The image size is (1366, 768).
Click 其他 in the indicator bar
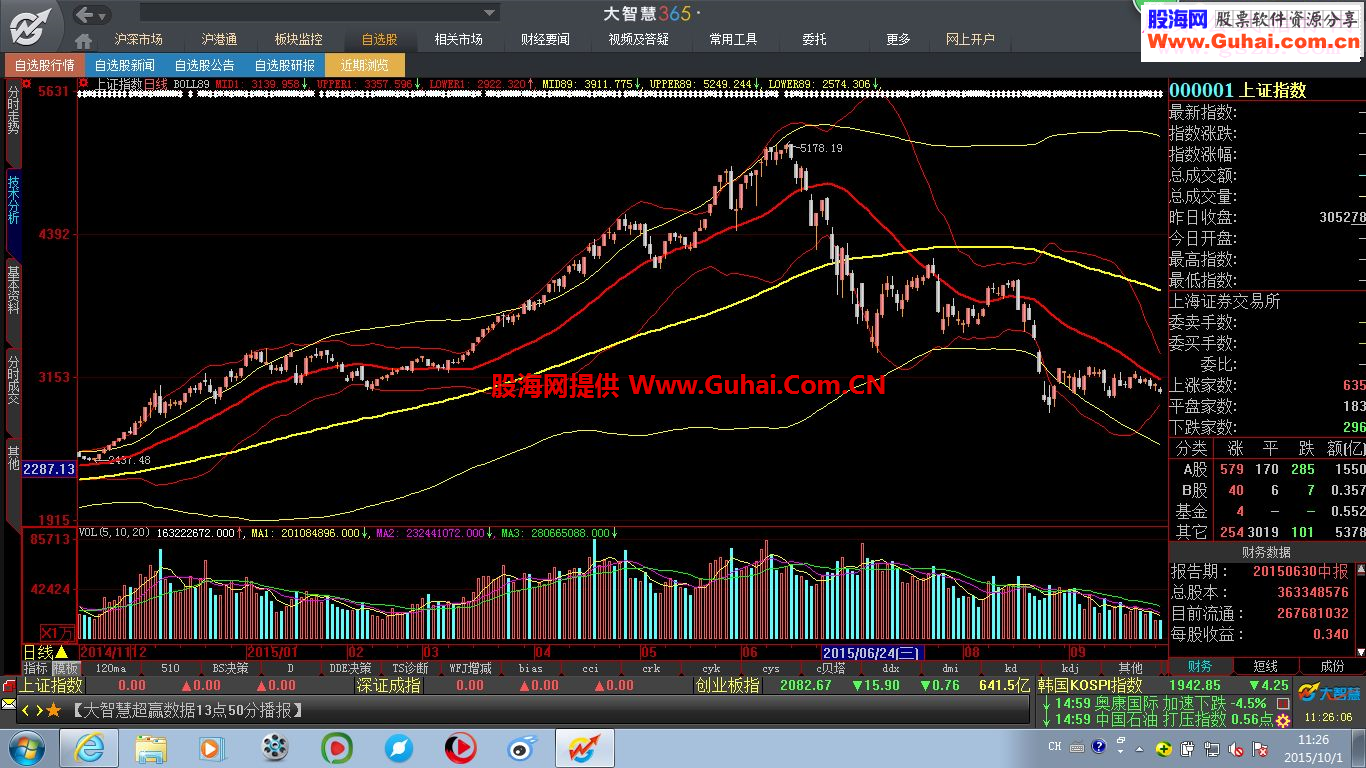(x=1131, y=668)
